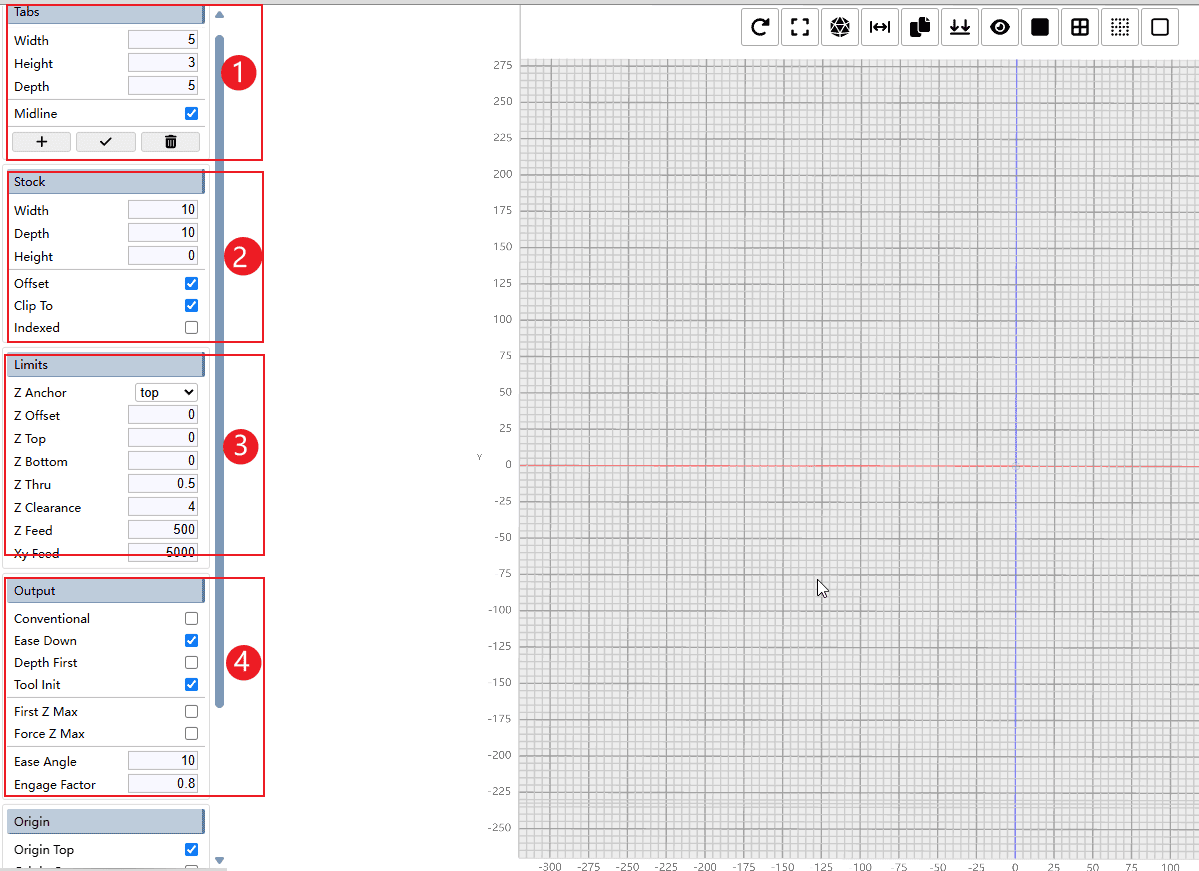Click the horizontal width-arrows icon
The width and height of the screenshot is (1199, 871).
pos(880,28)
